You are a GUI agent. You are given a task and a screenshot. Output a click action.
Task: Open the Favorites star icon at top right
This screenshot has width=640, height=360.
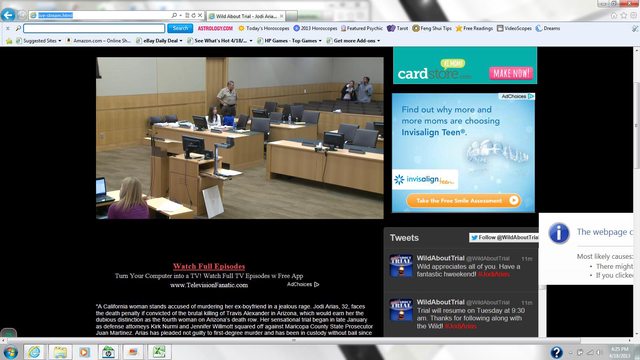click(x=624, y=16)
